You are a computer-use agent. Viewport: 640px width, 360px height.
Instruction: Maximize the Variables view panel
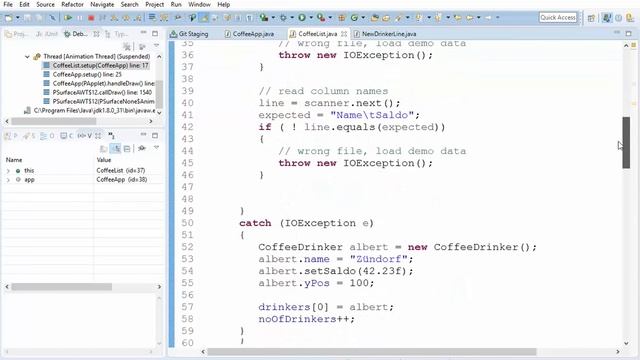click(x=155, y=135)
